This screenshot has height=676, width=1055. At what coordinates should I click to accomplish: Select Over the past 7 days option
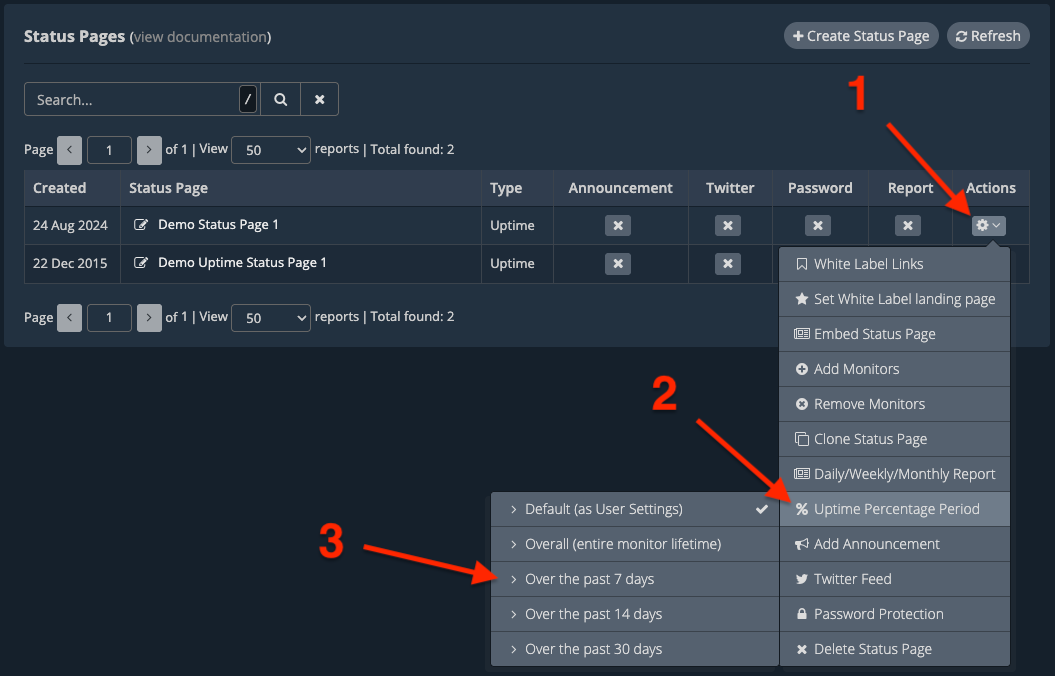[589, 579]
